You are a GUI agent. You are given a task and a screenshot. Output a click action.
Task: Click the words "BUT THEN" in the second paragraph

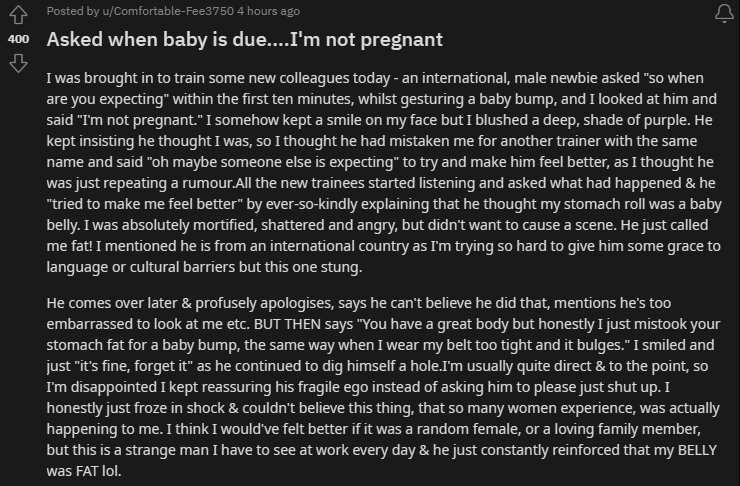303,324
